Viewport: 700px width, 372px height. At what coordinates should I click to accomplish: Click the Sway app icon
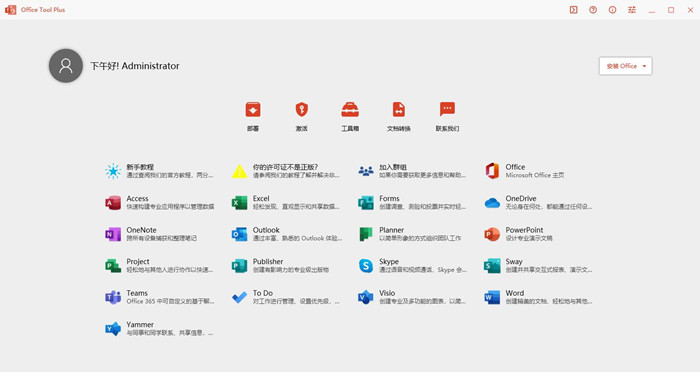[492, 266]
